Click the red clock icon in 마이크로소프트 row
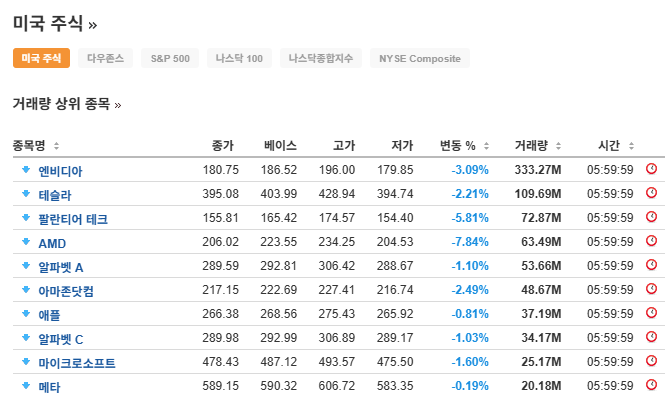Screen dimensions: 669x405 point(651,361)
